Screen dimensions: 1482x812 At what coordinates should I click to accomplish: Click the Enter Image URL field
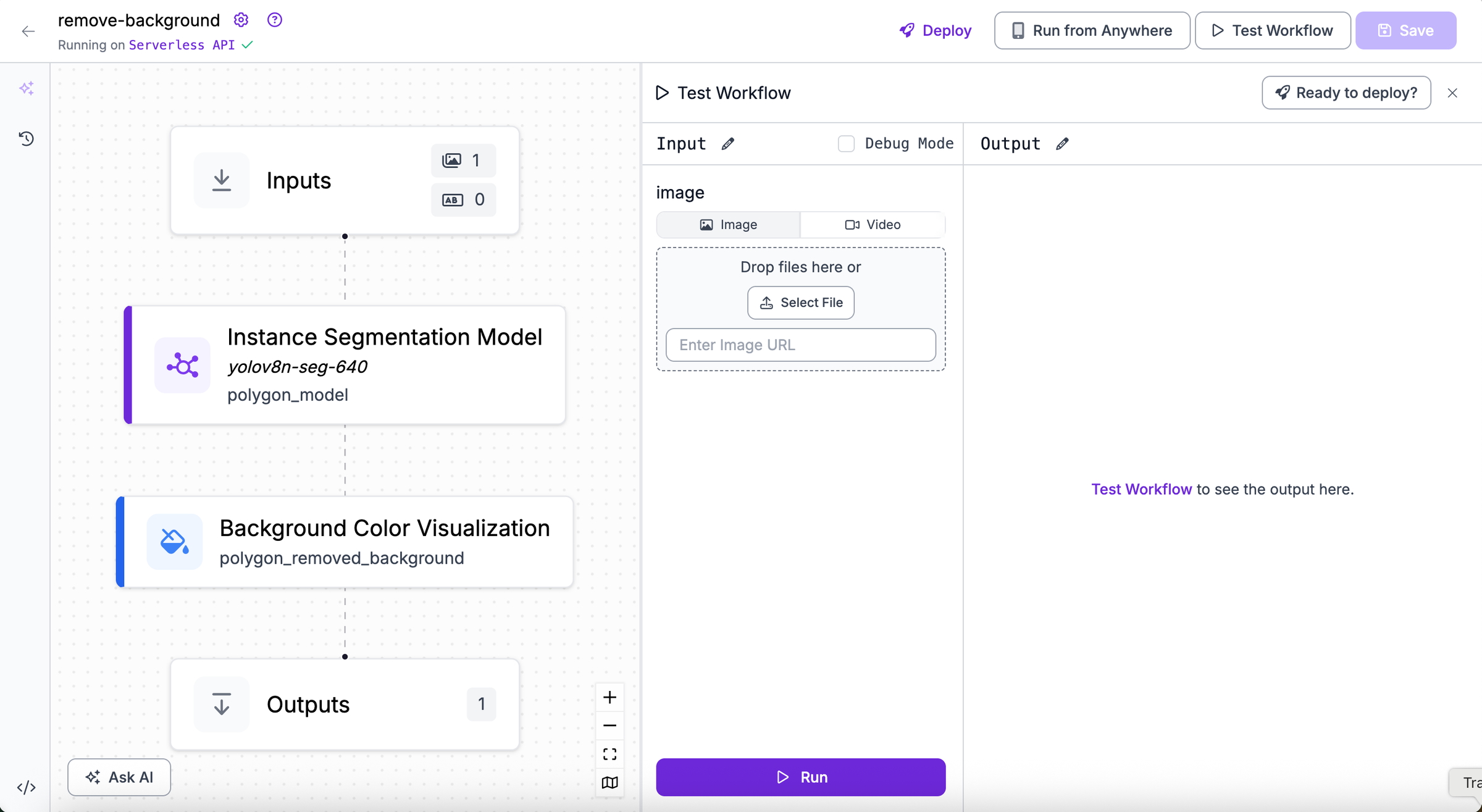pyautogui.click(x=800, y=345)
